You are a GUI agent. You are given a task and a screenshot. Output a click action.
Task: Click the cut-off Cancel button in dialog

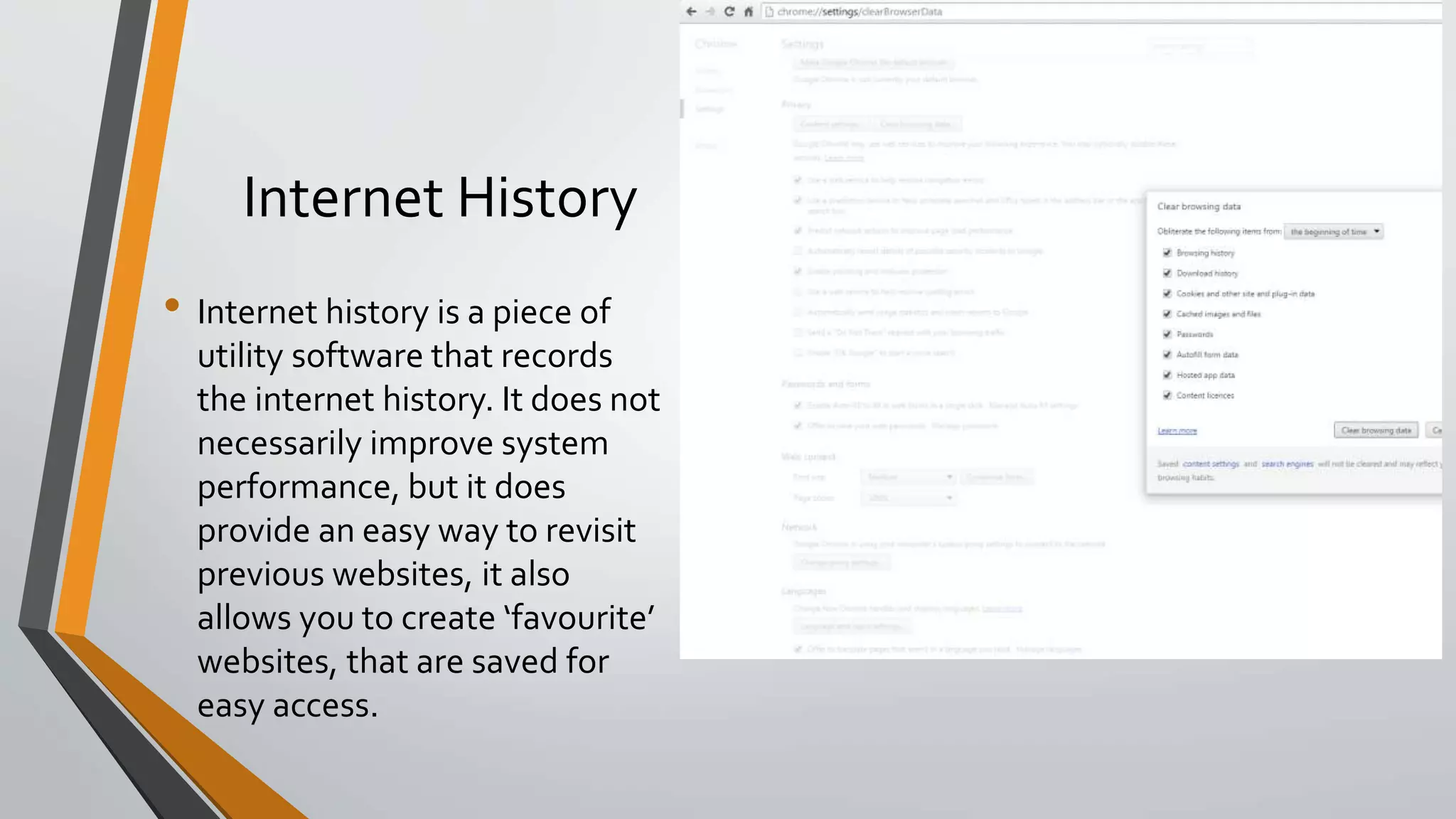tap(1434, 430)
